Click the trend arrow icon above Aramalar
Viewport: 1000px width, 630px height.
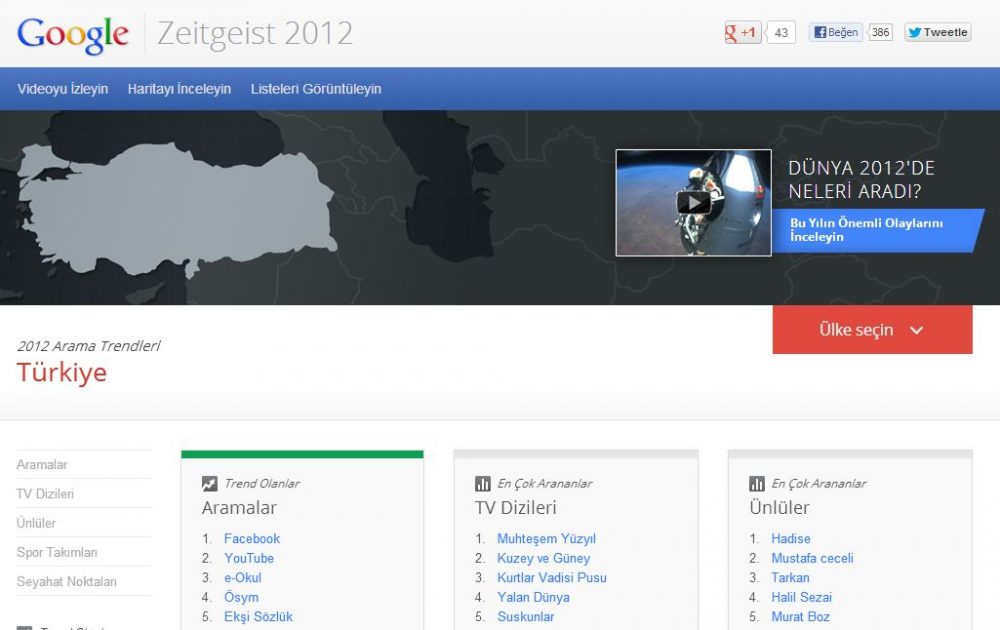[x=210, y=482]
